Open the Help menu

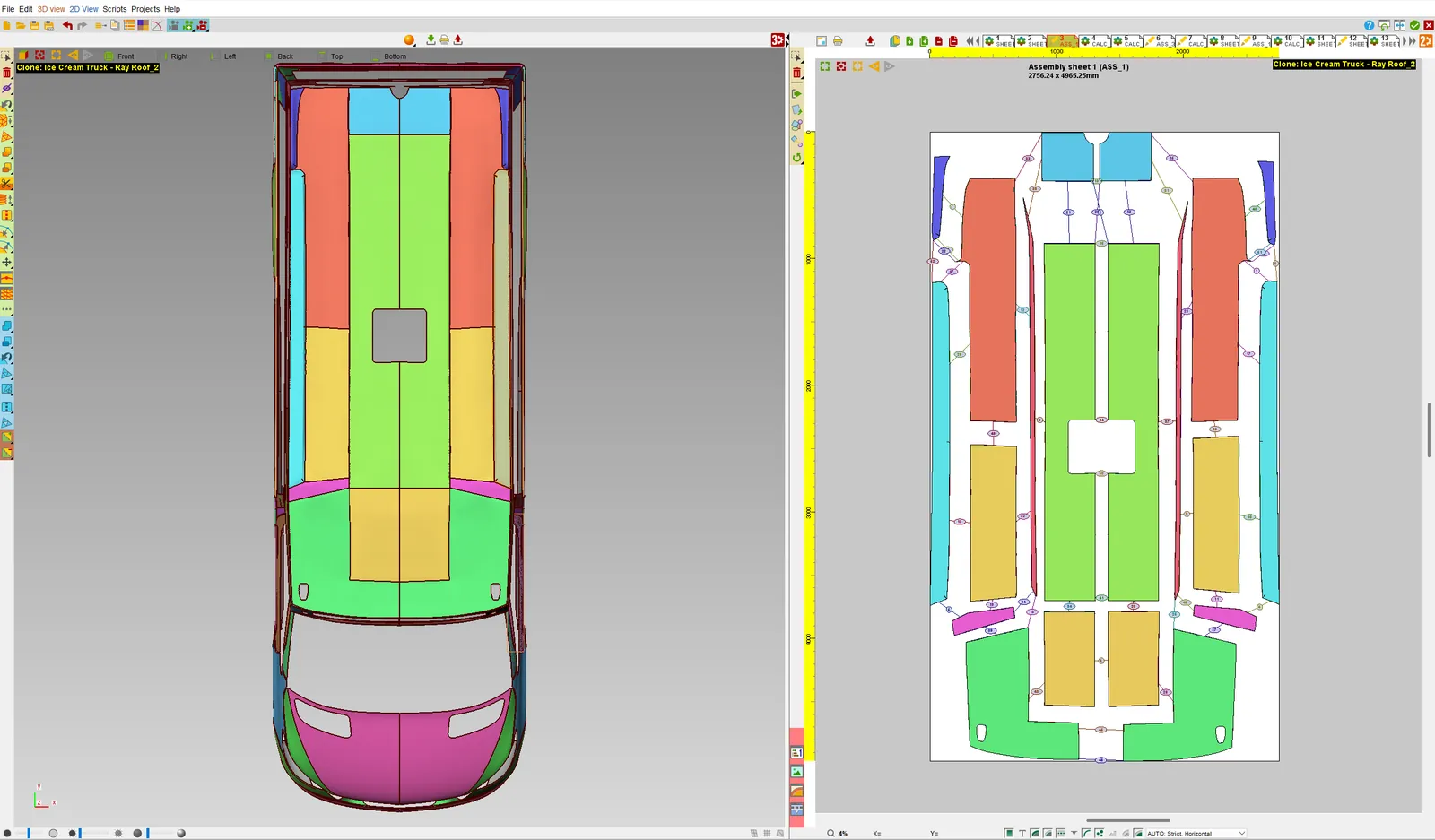(x=172, y=9)
